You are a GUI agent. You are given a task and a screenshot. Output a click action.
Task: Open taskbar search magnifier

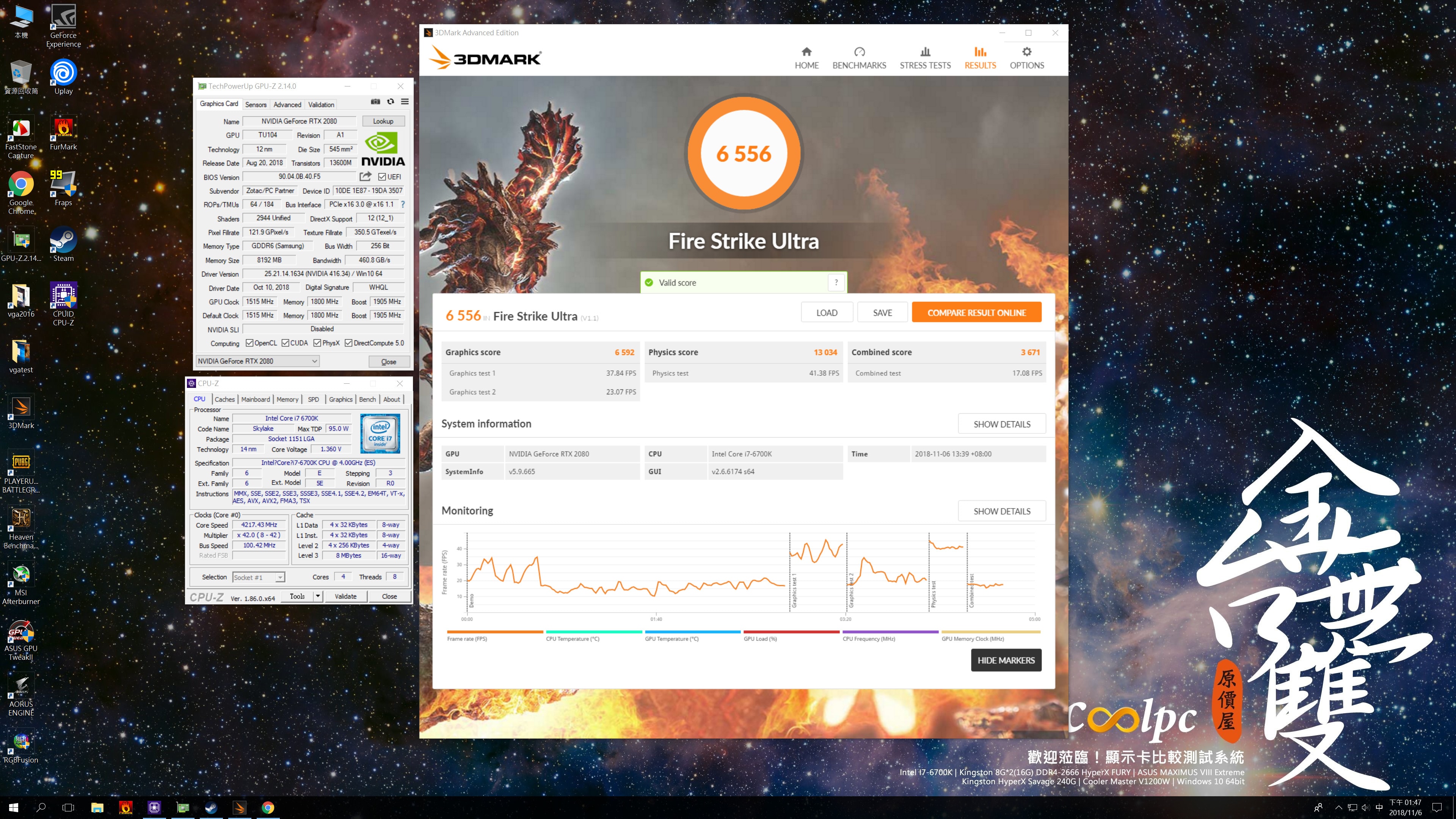(x=41, y=807)
